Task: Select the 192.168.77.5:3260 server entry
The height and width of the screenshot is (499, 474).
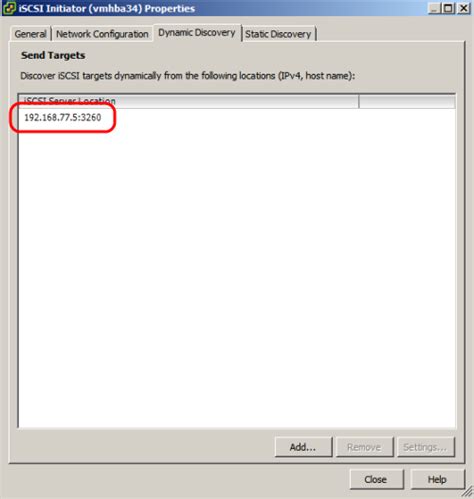Action: tap(63, 117)
